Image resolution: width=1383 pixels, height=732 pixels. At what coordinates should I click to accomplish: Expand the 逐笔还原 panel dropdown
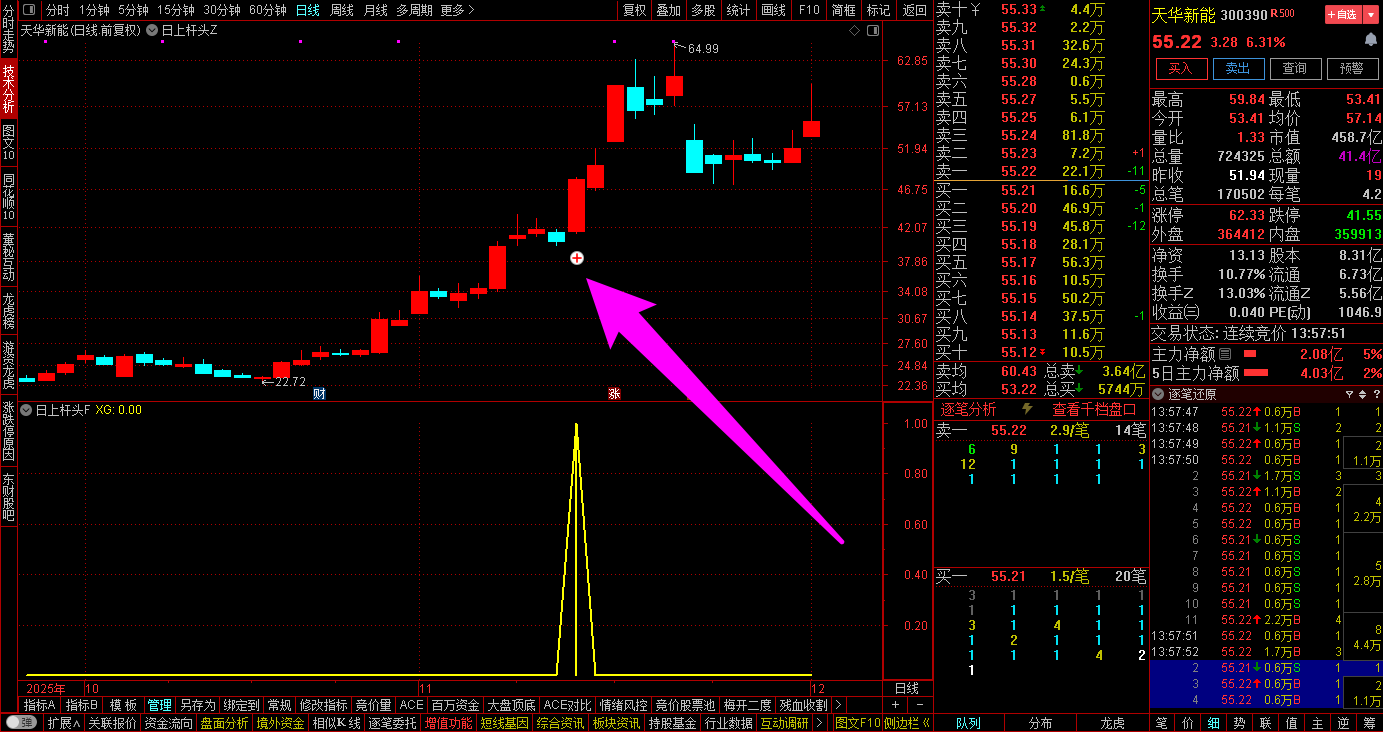[x=1158, y=393]
